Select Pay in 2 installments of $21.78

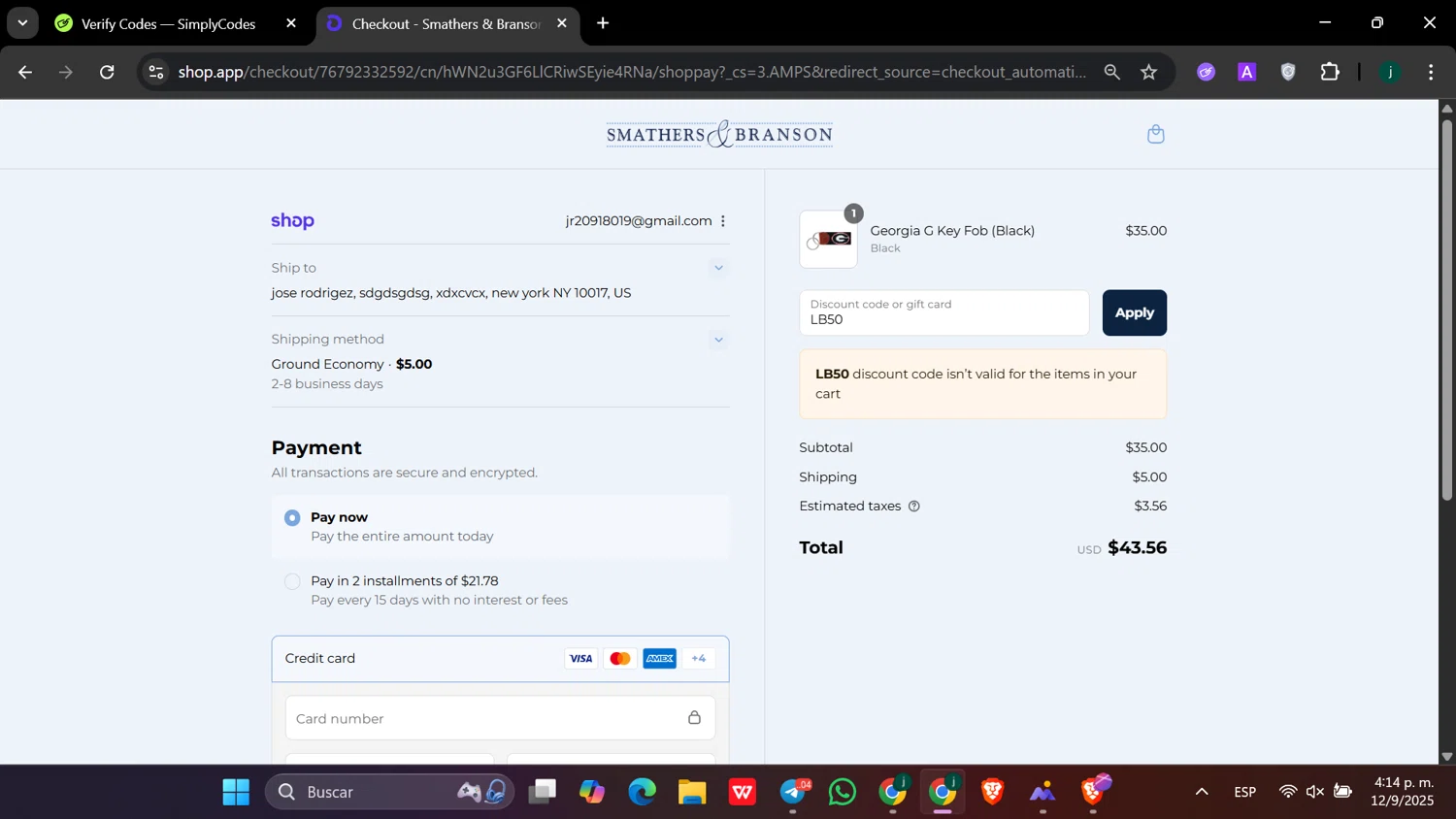[x=292, y=581]
